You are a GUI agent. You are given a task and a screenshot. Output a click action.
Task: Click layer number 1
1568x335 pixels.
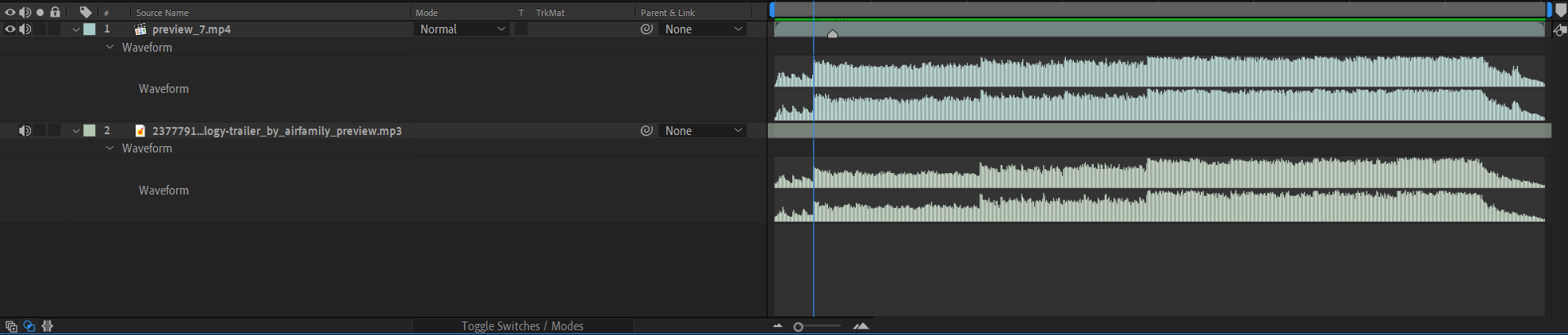pyautogui.click(x=106, y=29)
